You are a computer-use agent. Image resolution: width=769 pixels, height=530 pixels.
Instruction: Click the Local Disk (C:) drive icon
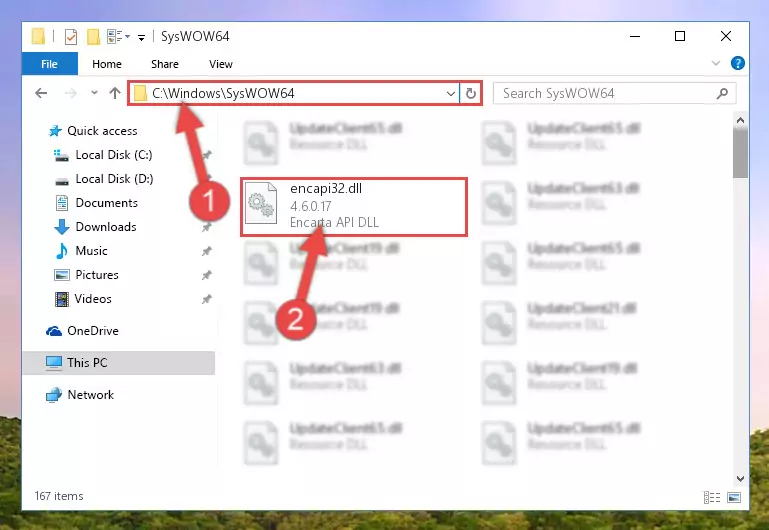61,155
